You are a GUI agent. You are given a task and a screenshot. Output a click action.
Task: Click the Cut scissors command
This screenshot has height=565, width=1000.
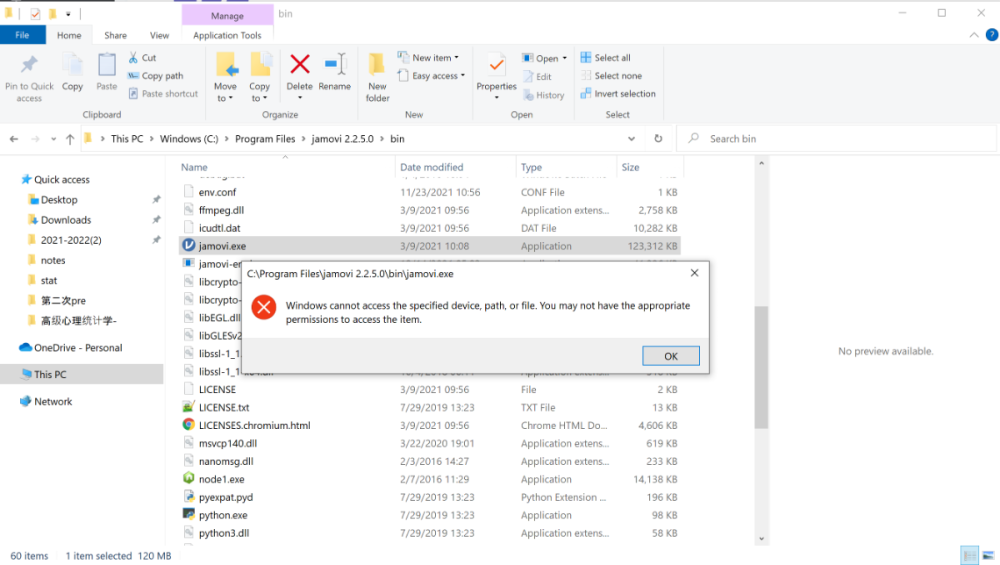coord(142,57)
